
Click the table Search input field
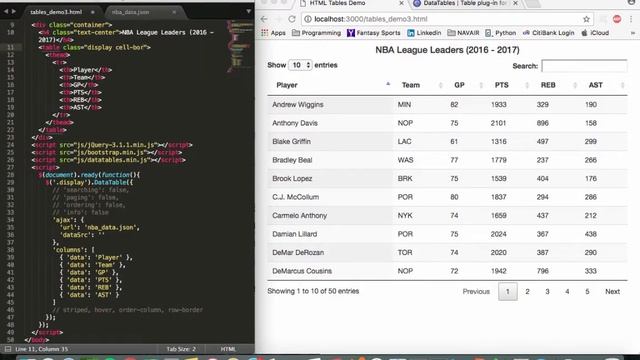[584, 66]
